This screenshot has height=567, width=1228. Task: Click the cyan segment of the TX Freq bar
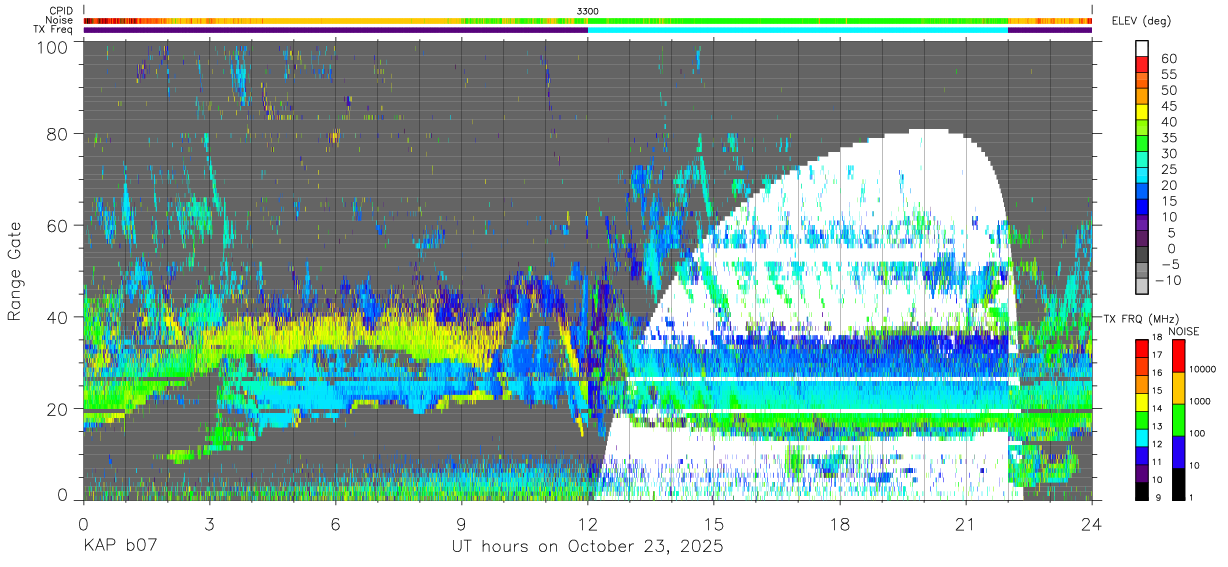click(x=798, y=30)
